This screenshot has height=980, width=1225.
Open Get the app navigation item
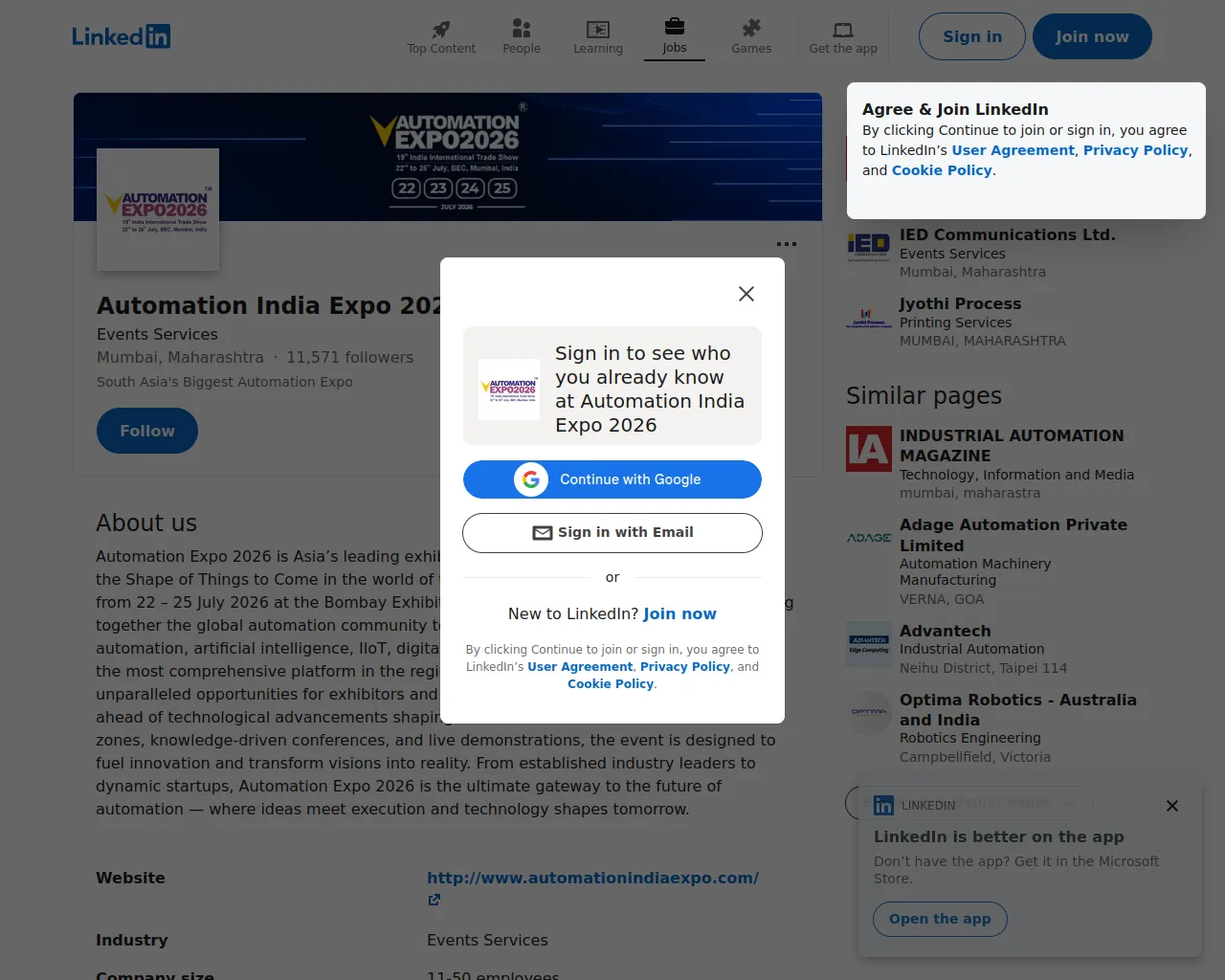[x=843, y=37]
